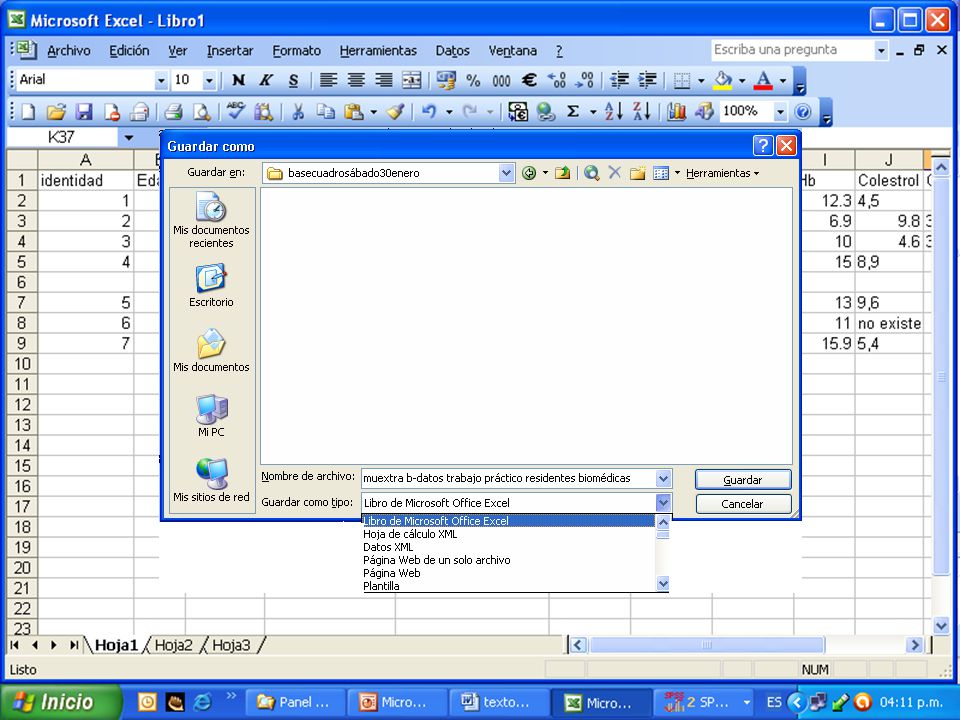Apply yellow fill color swatch
The image size is (960, 720).
pos(723,80)
